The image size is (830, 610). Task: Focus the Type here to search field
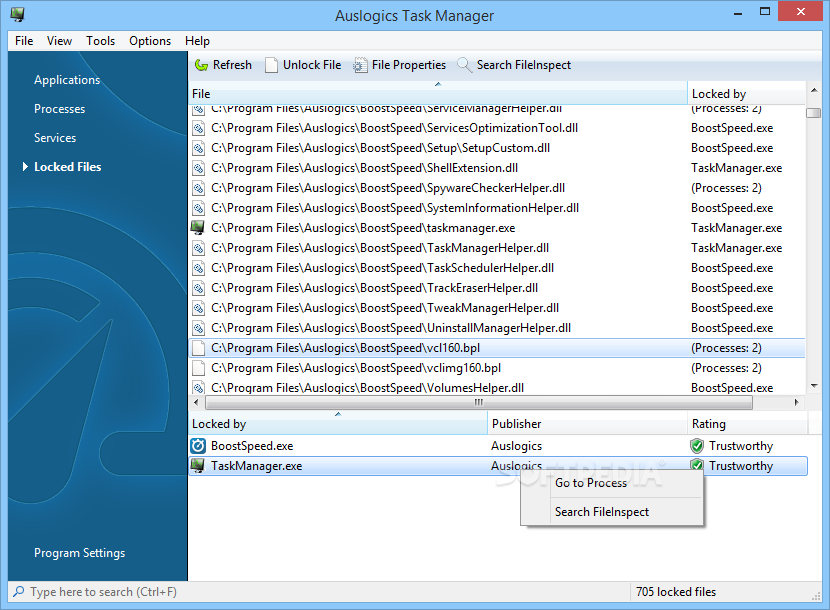click(x=318, y=591)
